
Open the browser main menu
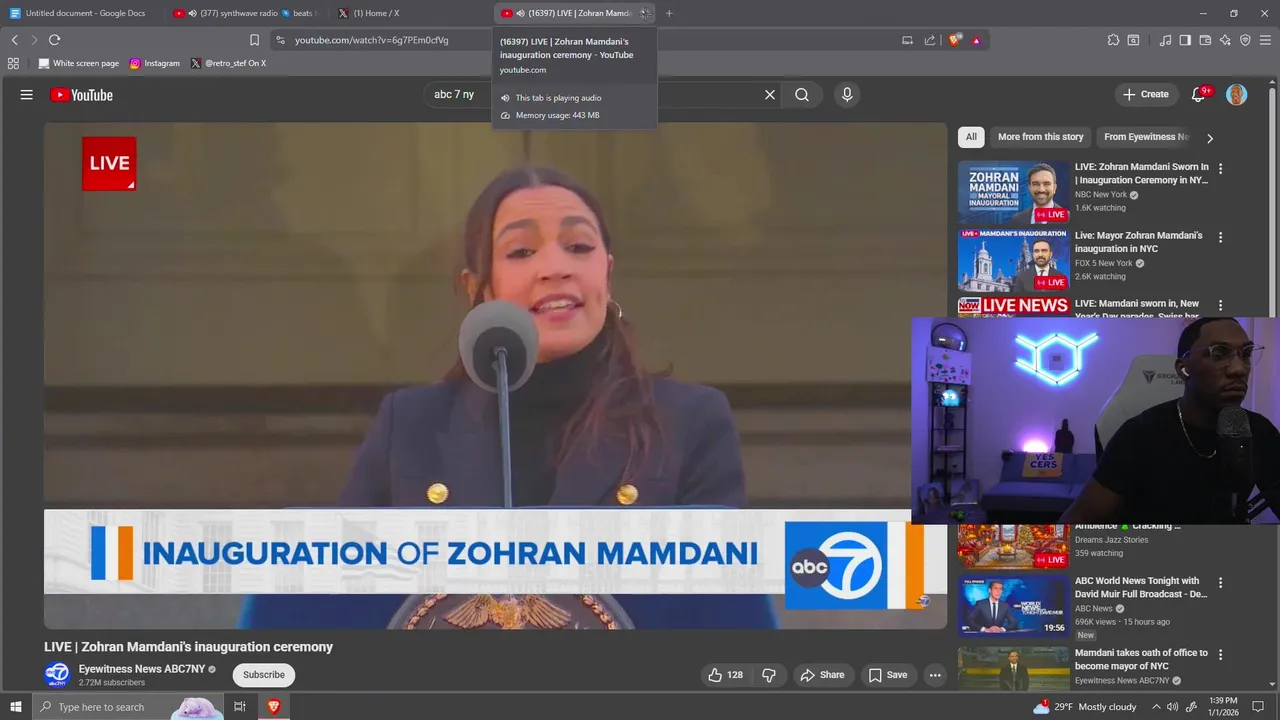pyautogui.click(x=1265, y=40)
